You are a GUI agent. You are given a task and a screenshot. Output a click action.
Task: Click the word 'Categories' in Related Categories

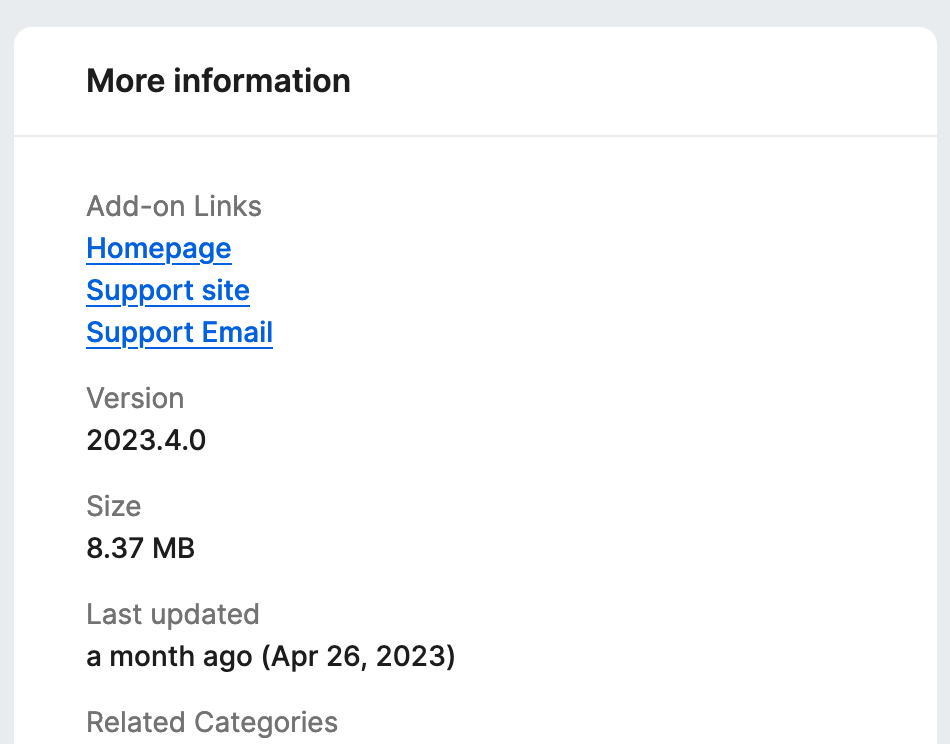[266, 723]
